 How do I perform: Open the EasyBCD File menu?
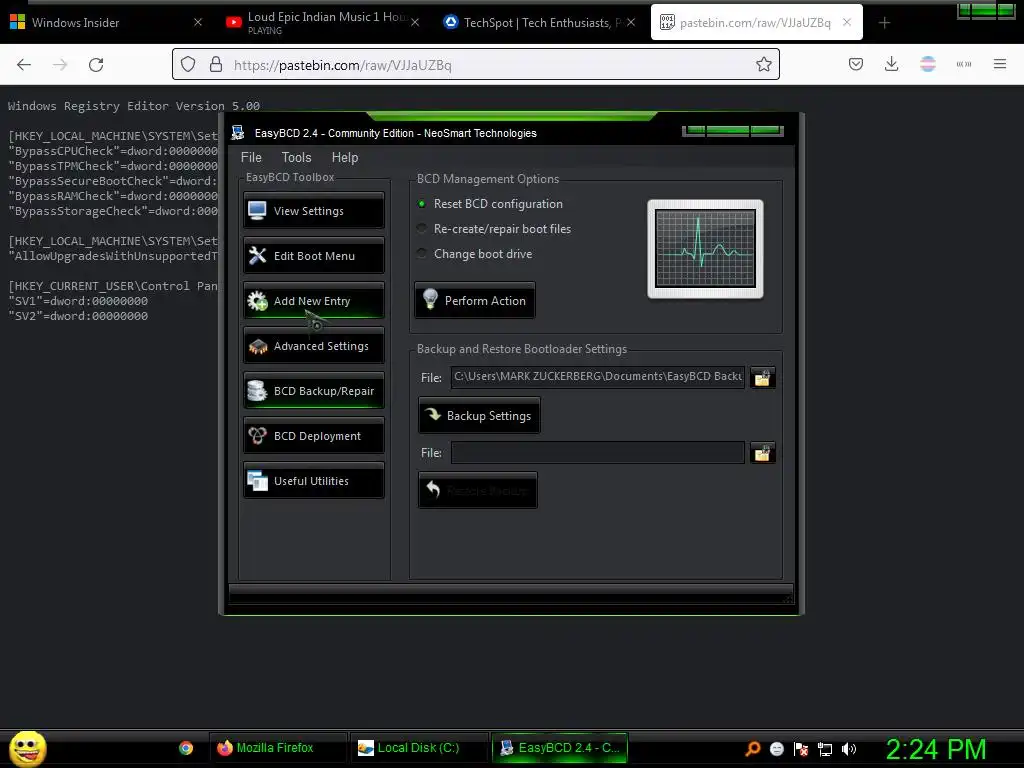tap(251, 157)
